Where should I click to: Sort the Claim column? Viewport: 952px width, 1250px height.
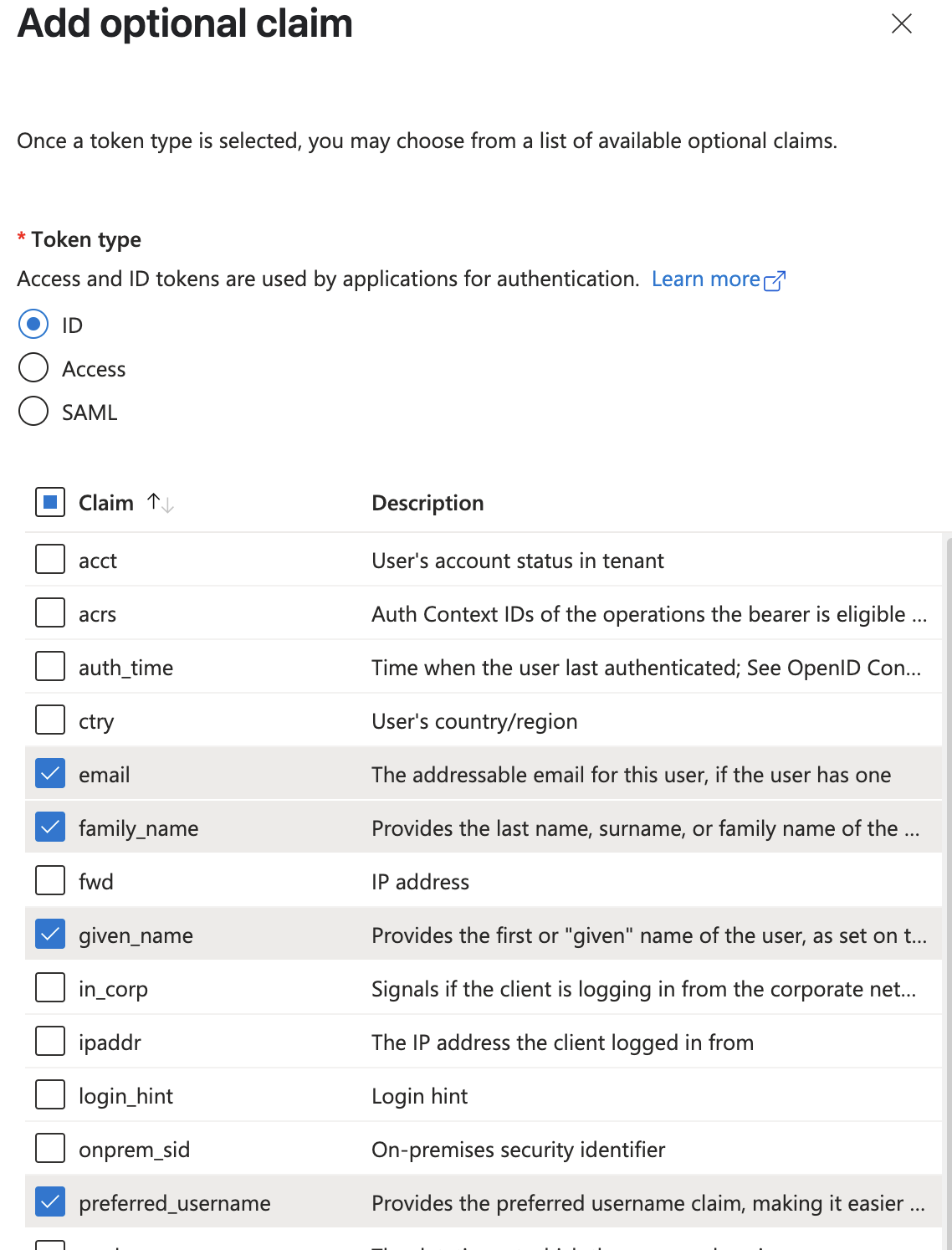tap(159, 502)
